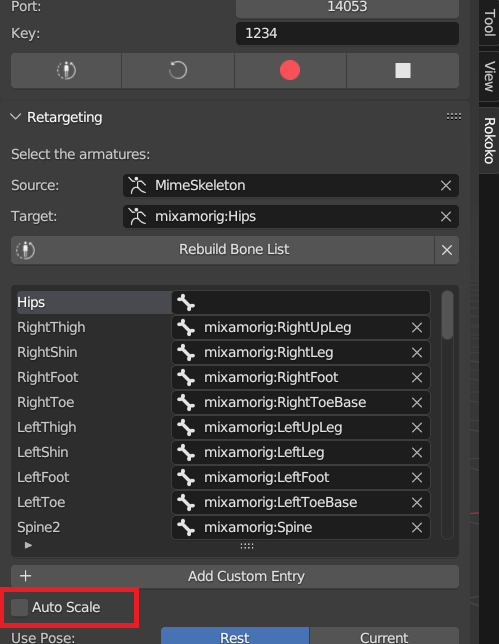Clear the mixamorig:LeftLeg mapping
Screen dimensions: 499x644
tap(417, 453)
